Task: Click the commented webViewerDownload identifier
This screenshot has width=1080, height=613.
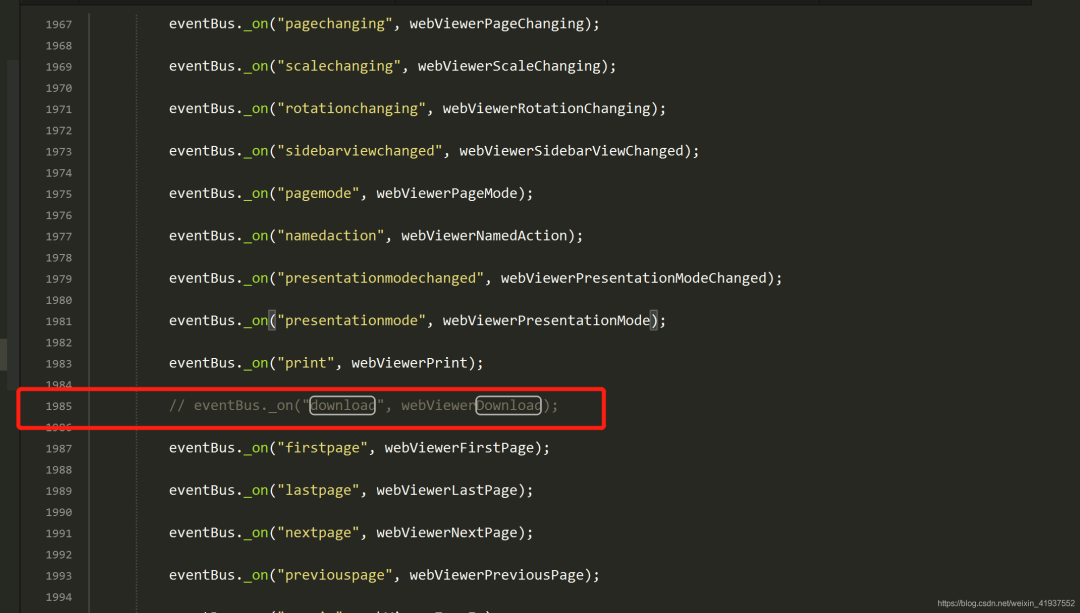Action: coord(472,405)
